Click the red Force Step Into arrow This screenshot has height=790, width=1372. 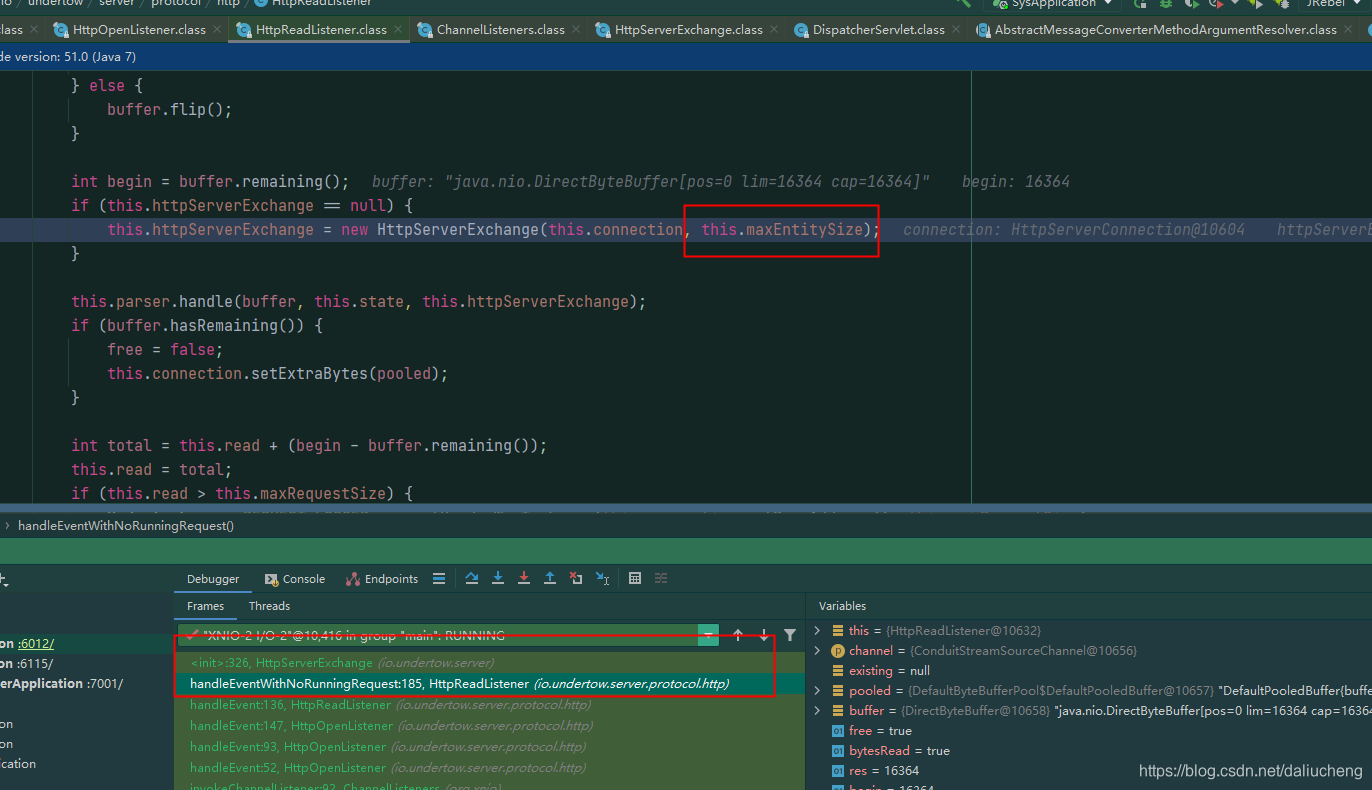coord(524,578)
